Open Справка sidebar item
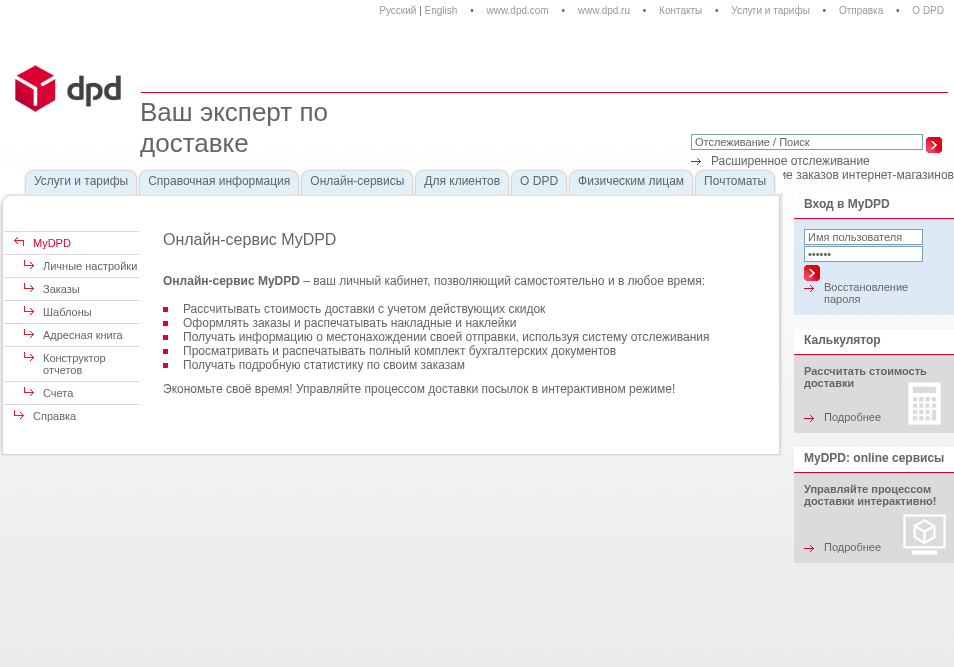This screenshot has width=954, height=667. pos(54,416)
